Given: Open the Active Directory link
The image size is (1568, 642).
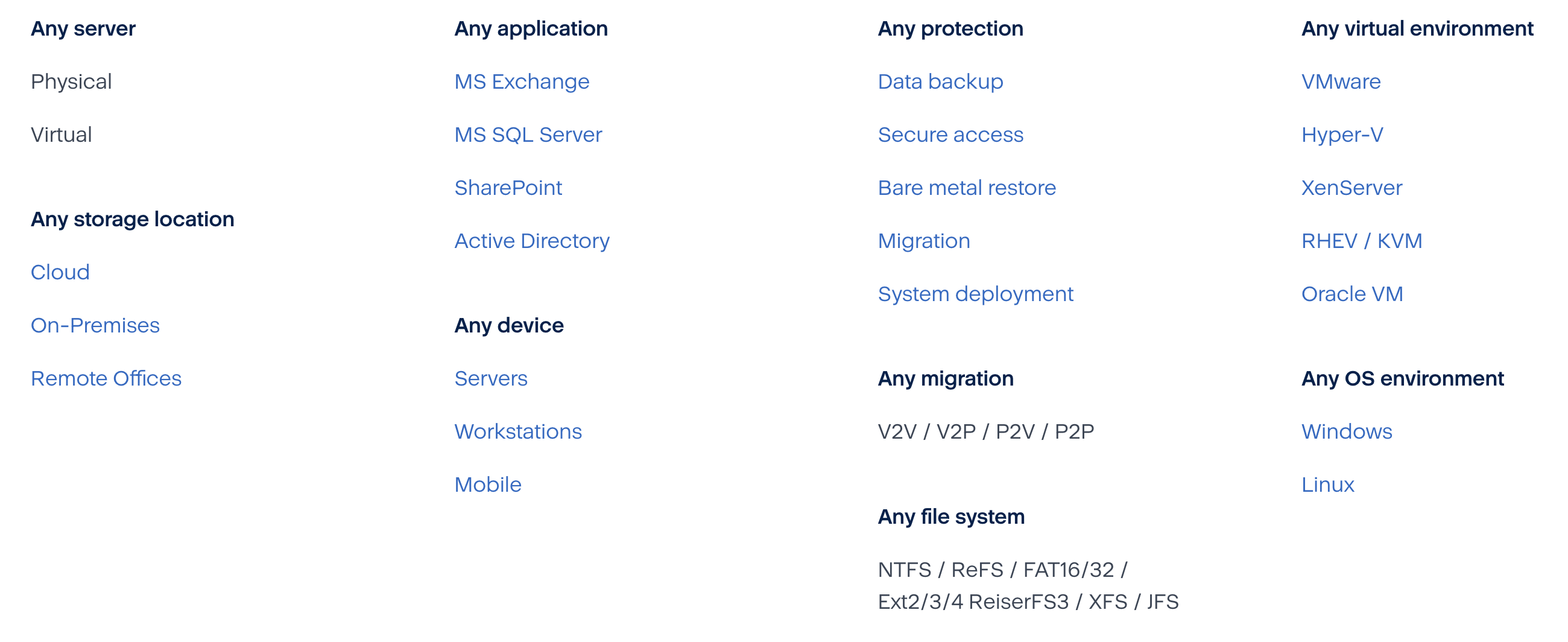Looking at the screenshot, I should [532, 241].
